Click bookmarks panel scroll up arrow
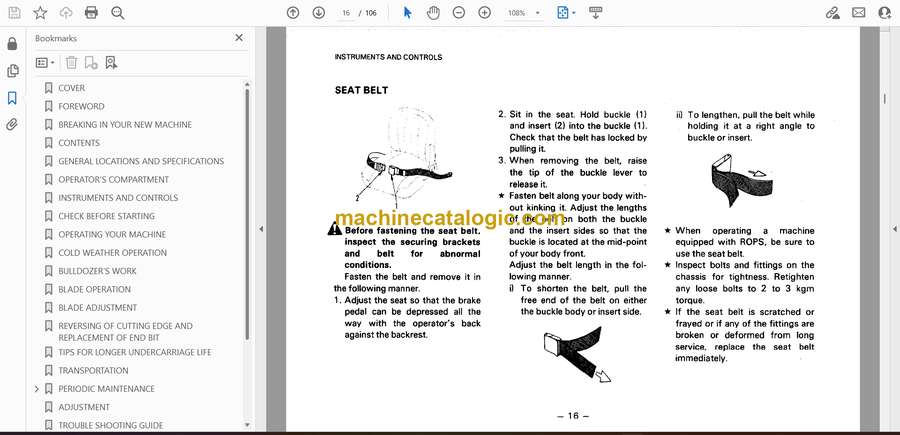900x435 pixels. pyautogui.click(x=247, y=84)
